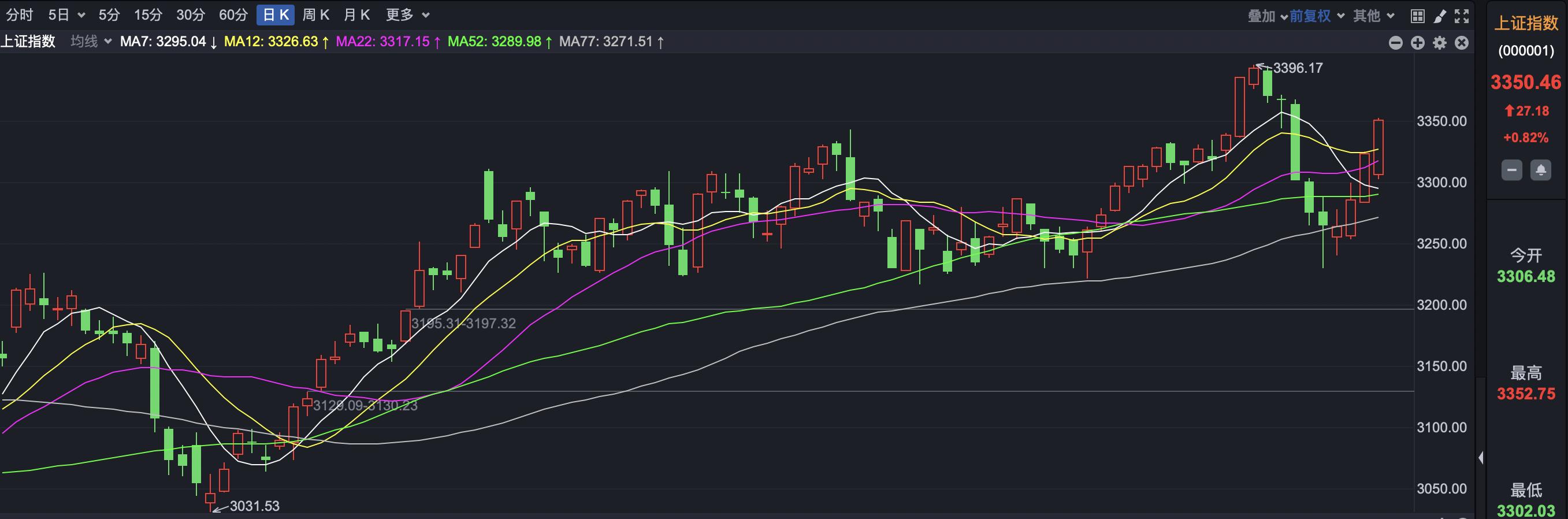Open the 更多 timeframe dropdown
The height and width of the screenshot is (519, 1568).
pos(407,15)
